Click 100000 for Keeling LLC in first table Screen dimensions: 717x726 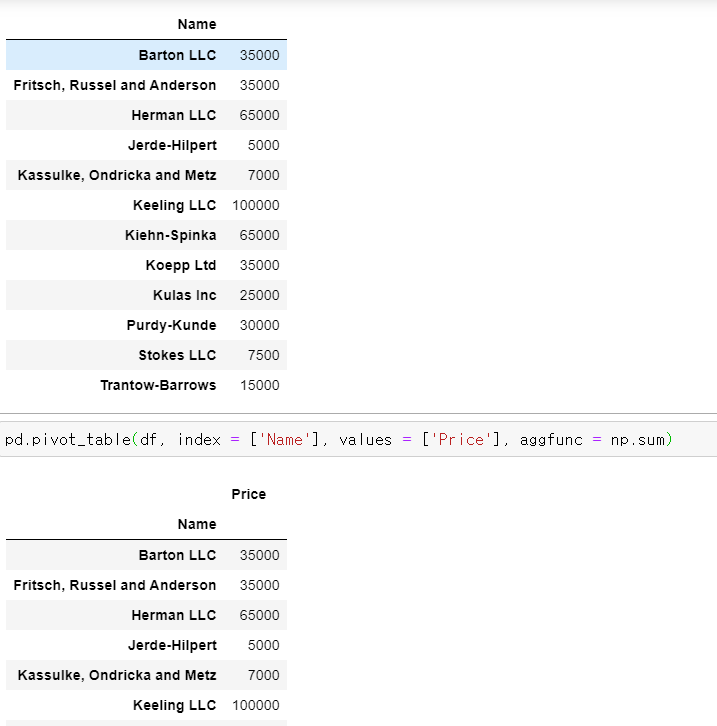(x=256, y=205)
